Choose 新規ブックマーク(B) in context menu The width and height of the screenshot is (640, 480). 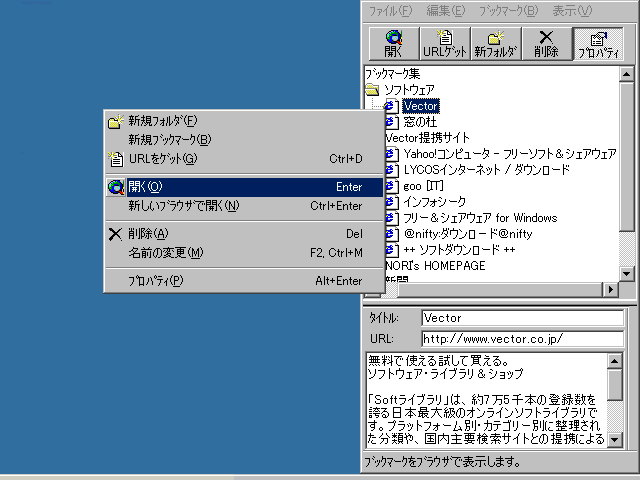pyautogui.click(x=244, y=140)
